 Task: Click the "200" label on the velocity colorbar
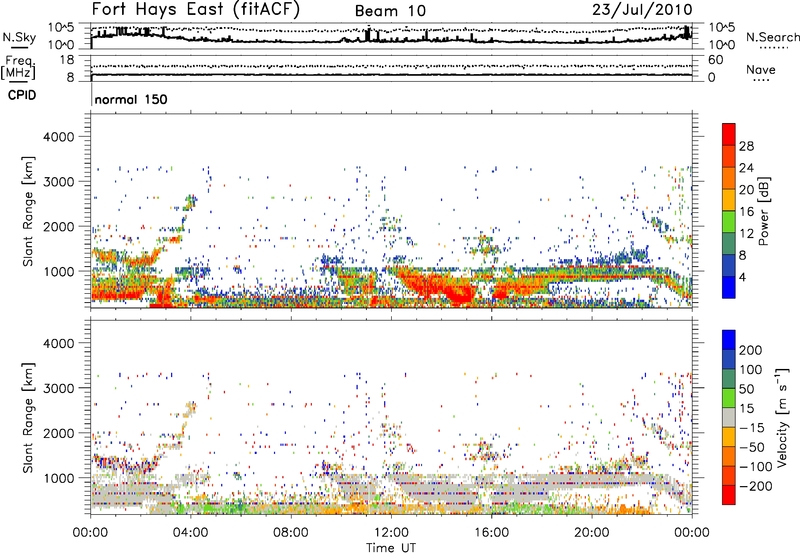[751, 350]
